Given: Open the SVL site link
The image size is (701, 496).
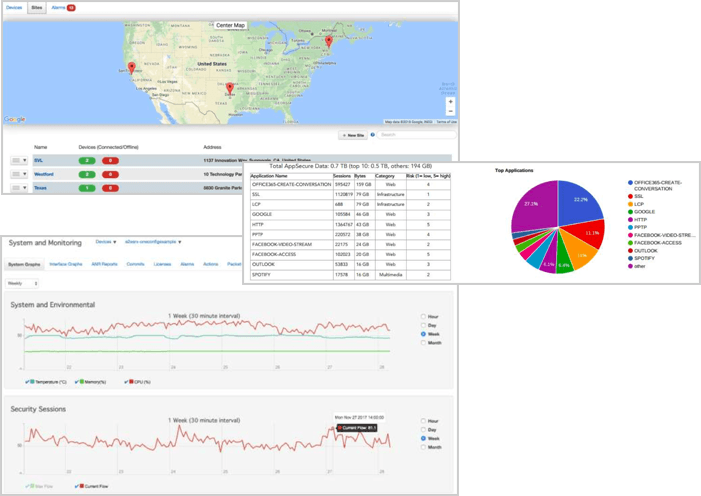Looking at the screenshot, I should (38, 161).
